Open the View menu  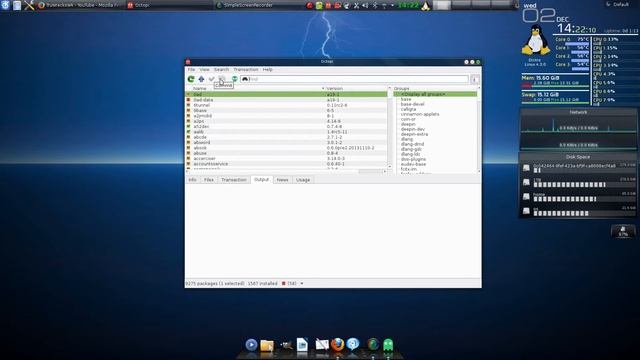pyautogui.click(x=204, y=70)
